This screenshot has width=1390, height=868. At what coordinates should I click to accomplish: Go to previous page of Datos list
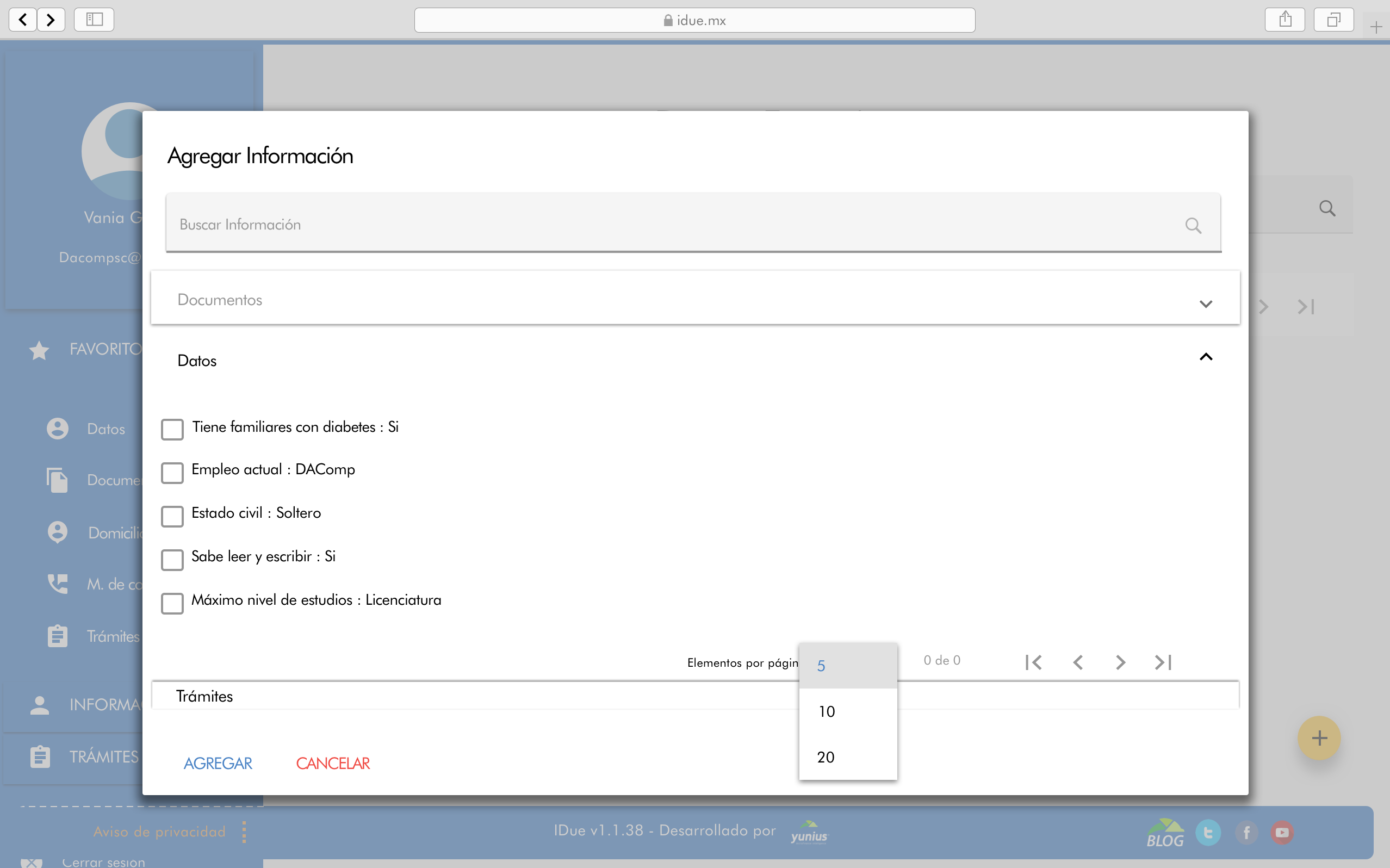pyautogui.click(x=1078, y=662)
